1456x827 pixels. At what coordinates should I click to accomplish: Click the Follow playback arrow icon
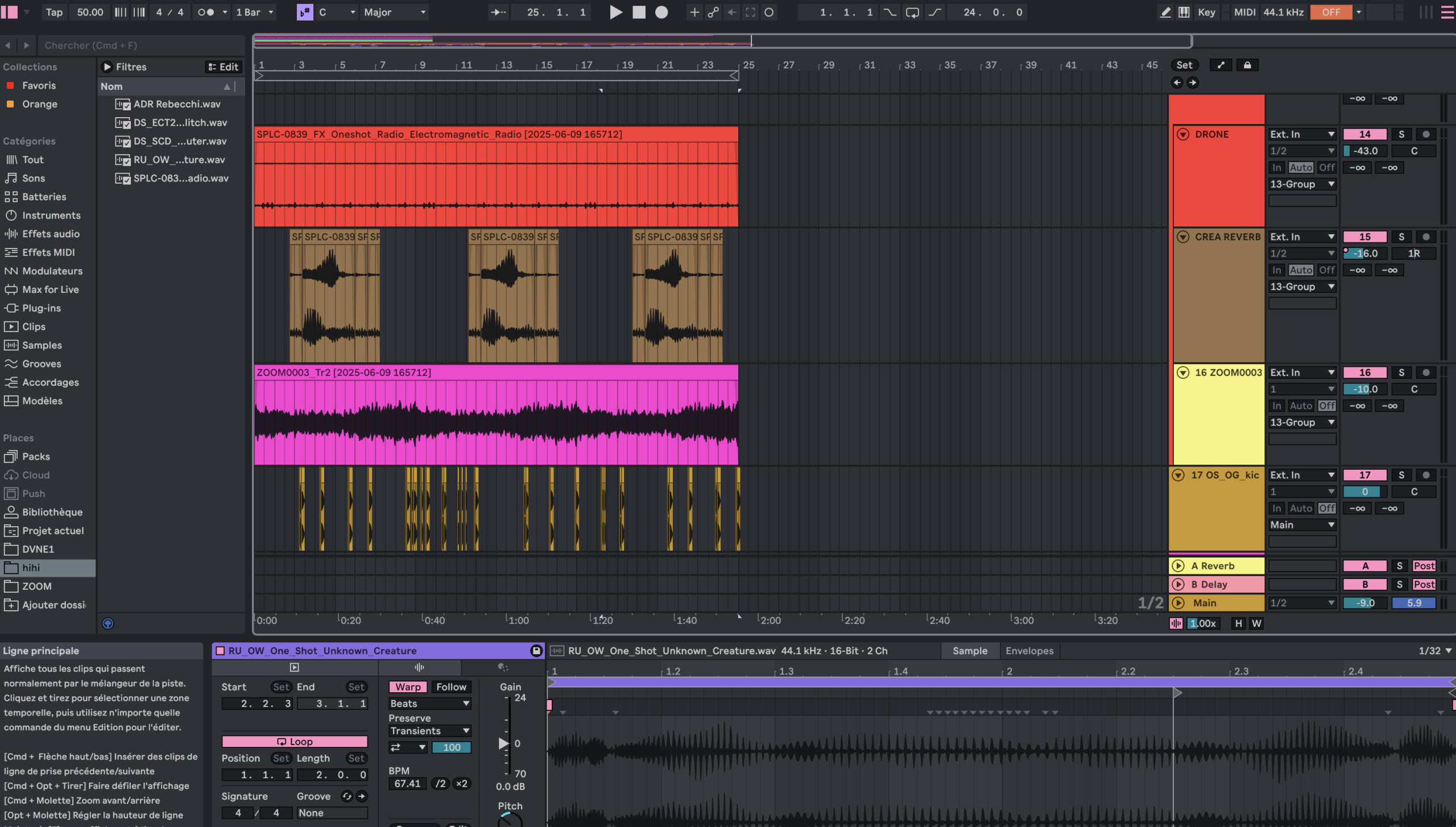click(x=498, y=12)
